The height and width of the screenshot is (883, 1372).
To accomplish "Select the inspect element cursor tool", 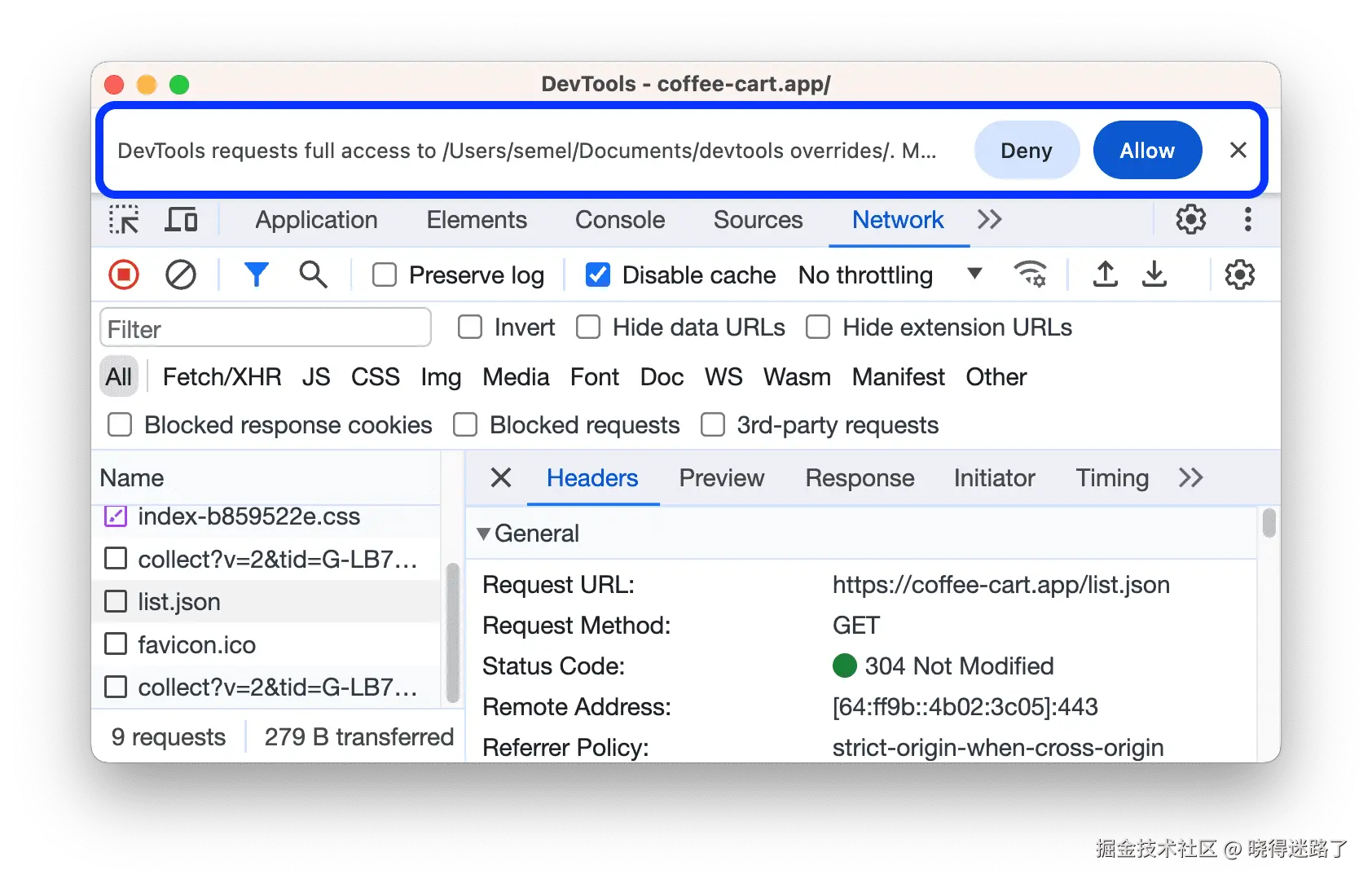I will [124, 219].
